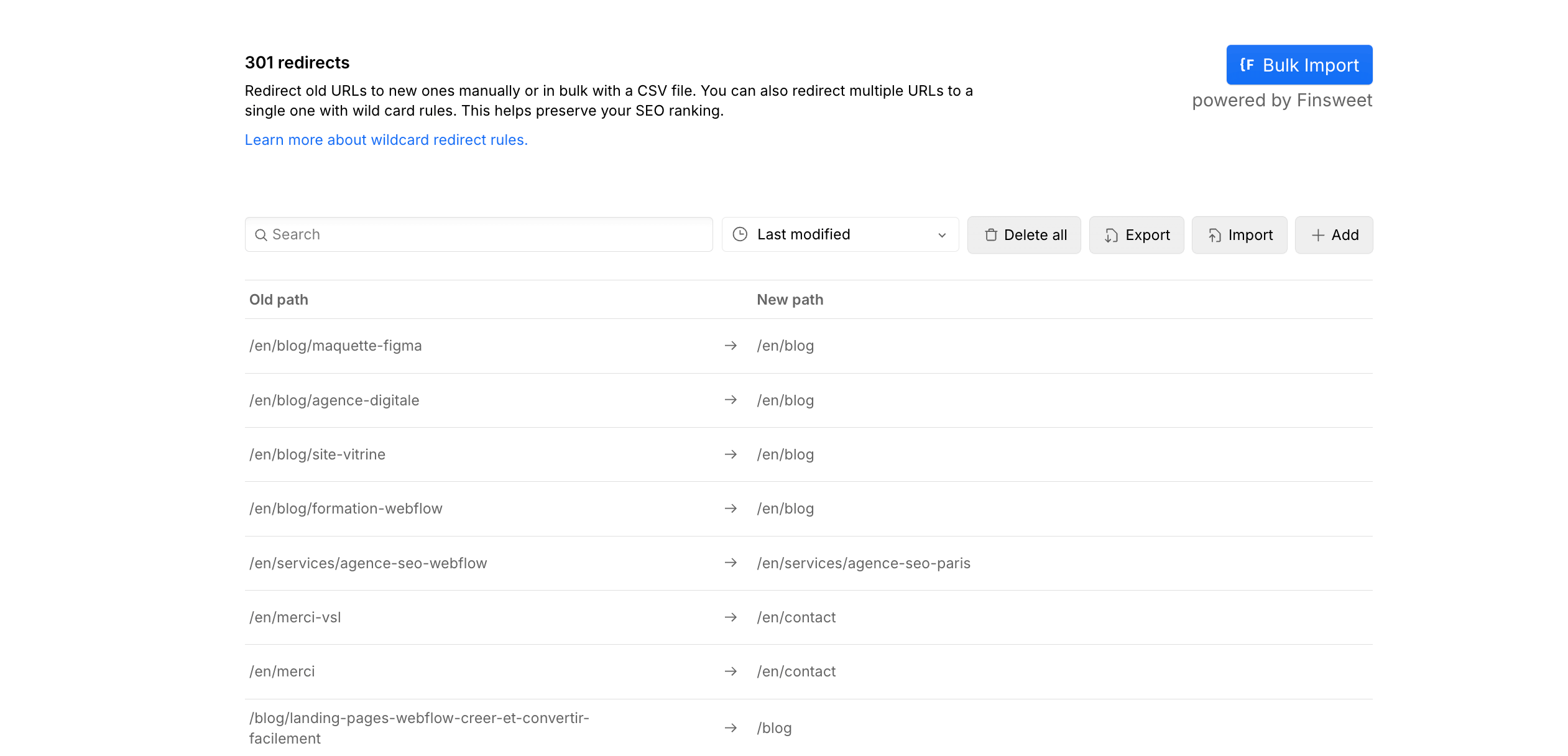Click the export file icon
1568x756 pixels.
tap(1112, 235)
